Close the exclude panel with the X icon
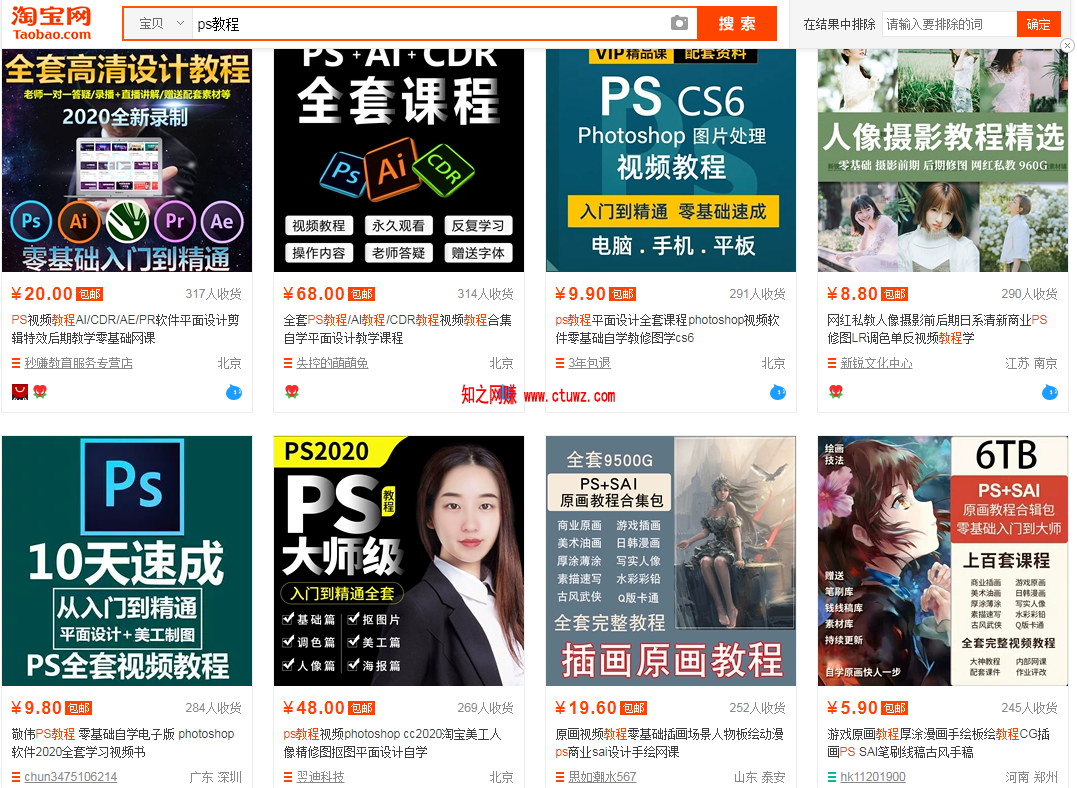 tap(1067, 45)
